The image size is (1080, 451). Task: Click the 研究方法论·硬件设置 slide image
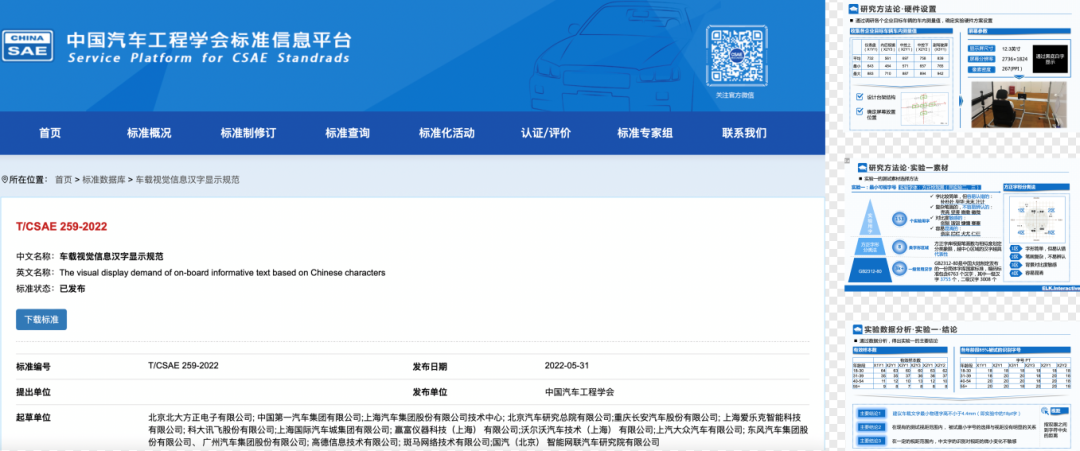(x=962, y=67)
